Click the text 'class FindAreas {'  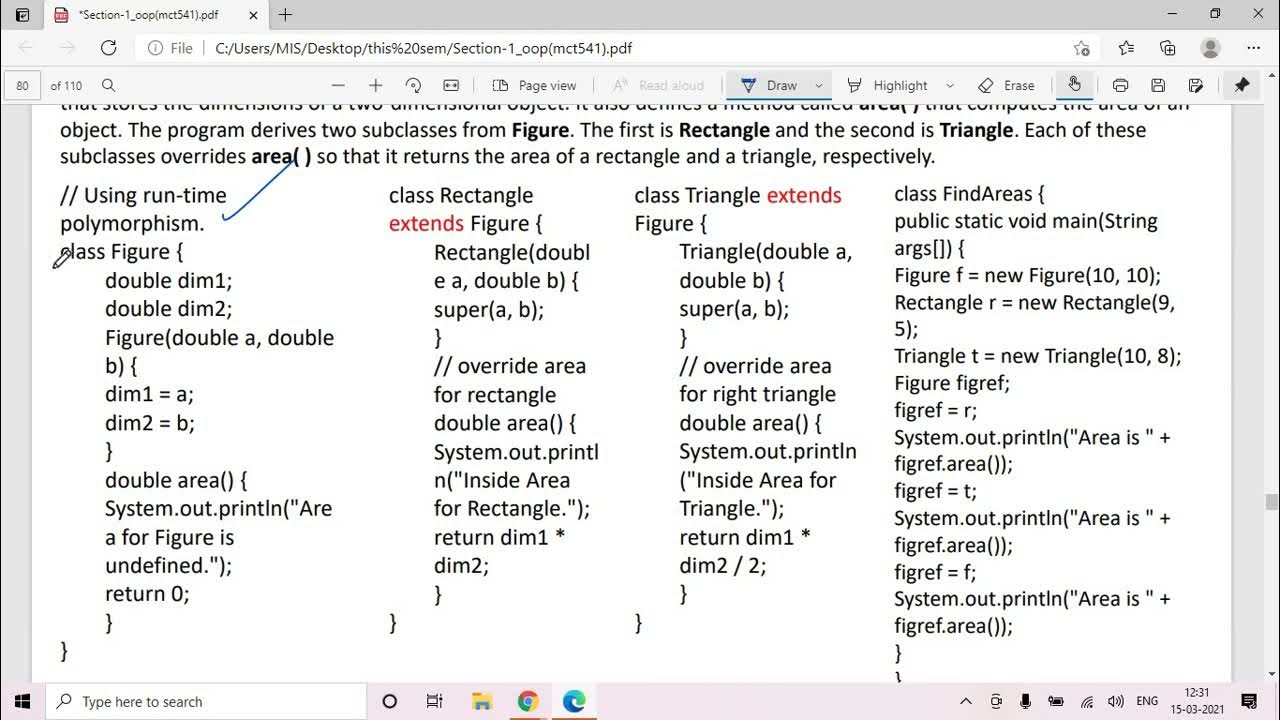969,193
